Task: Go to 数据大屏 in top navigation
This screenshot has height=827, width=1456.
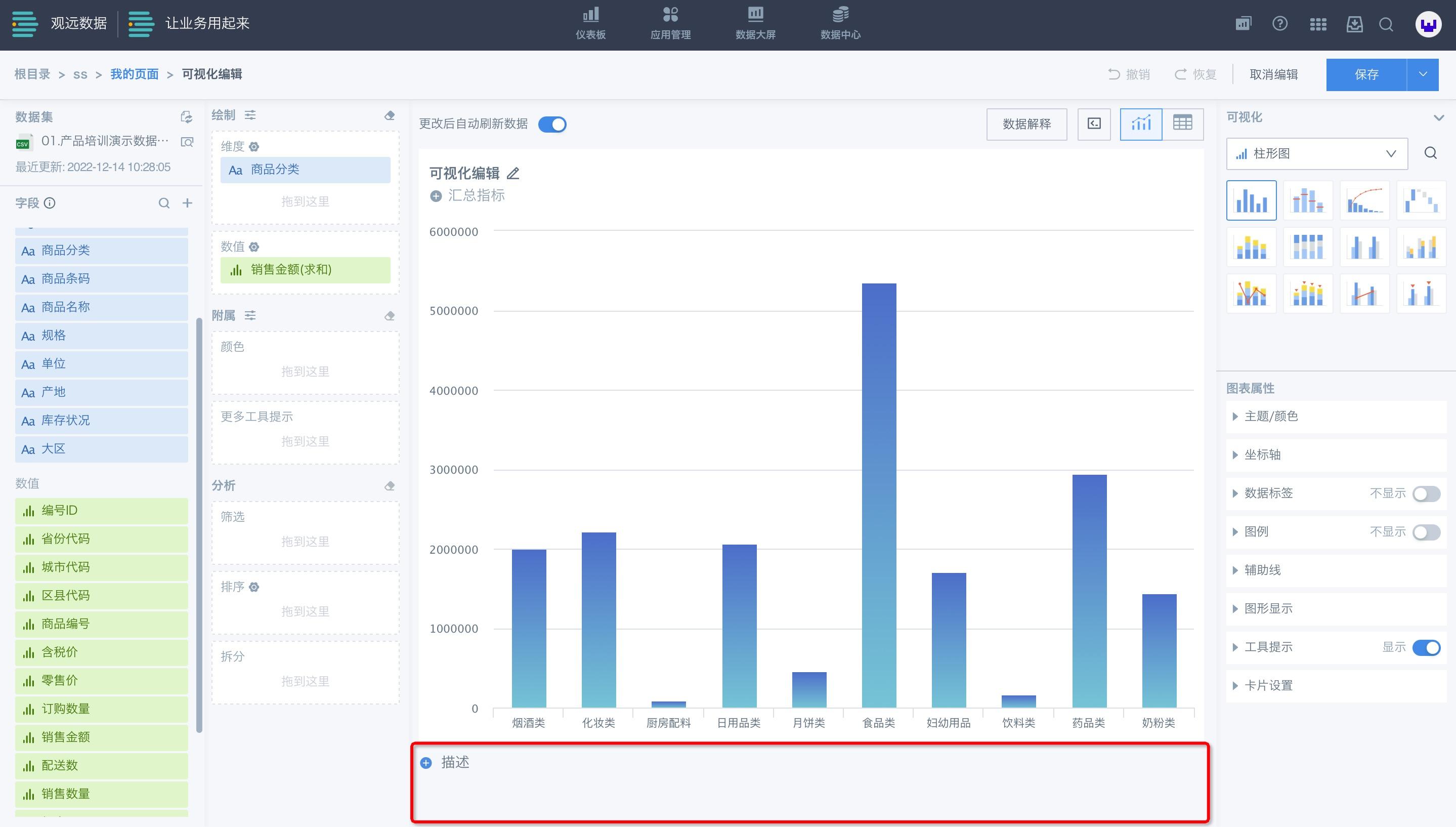Action: (755, 24)
